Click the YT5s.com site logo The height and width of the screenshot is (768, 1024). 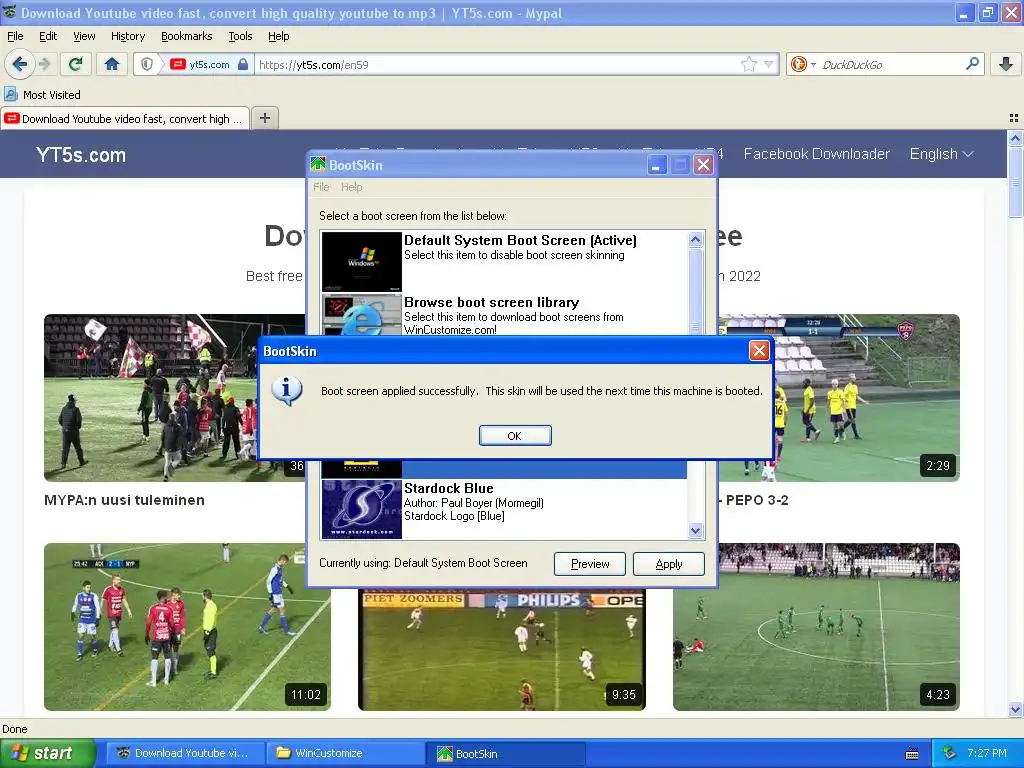click(81, 155)
